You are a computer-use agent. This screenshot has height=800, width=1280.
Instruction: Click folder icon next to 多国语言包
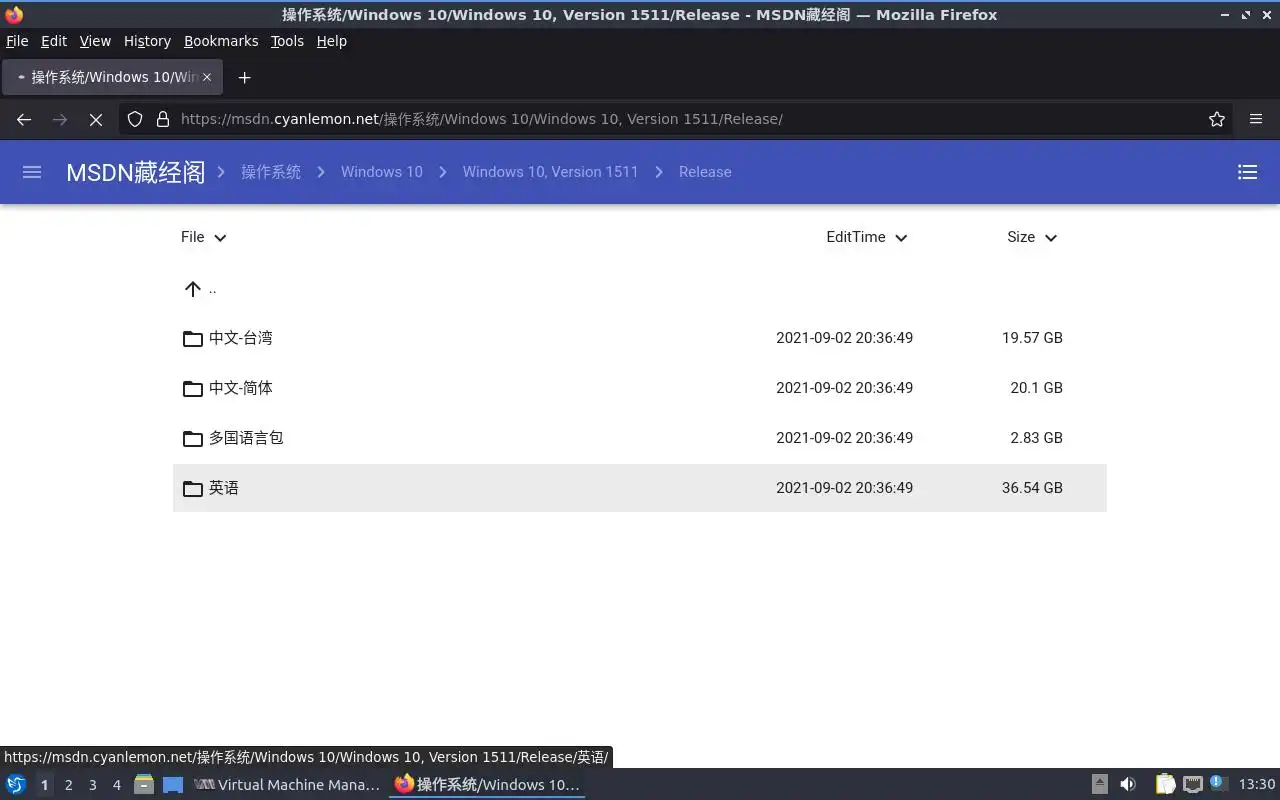(x=193, y=438)
